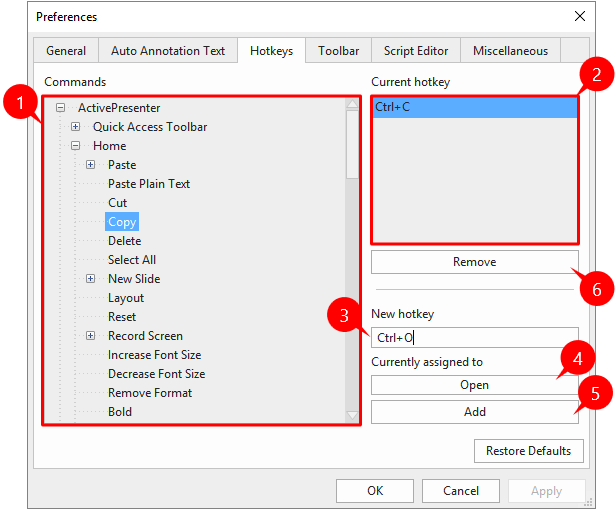
Task: Select the Home tree item
Action: (x=110, y=146)
